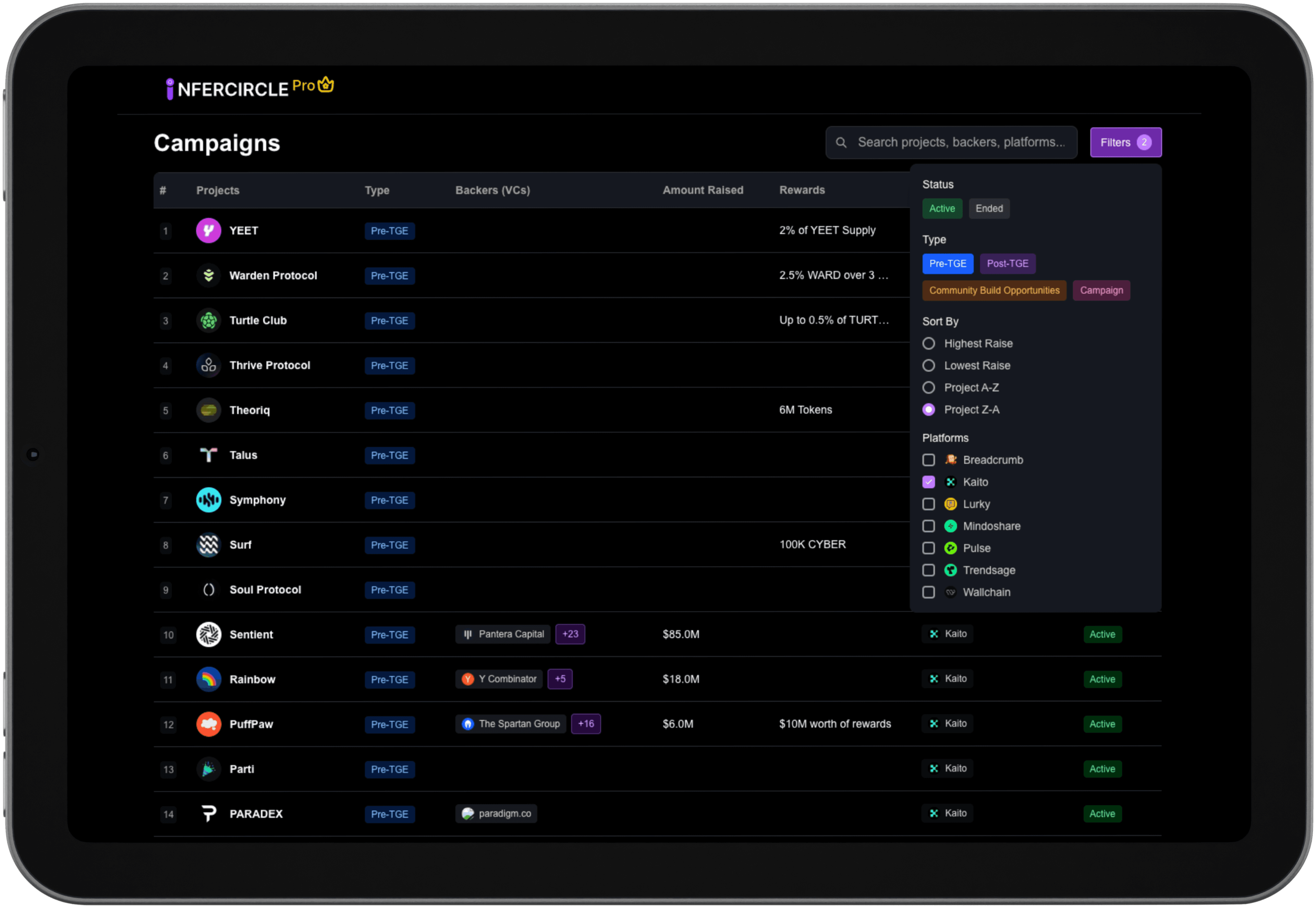Click the PARADEX logo icon
The height and width of the screenshot is (906, 1316).
pos(208,814)
